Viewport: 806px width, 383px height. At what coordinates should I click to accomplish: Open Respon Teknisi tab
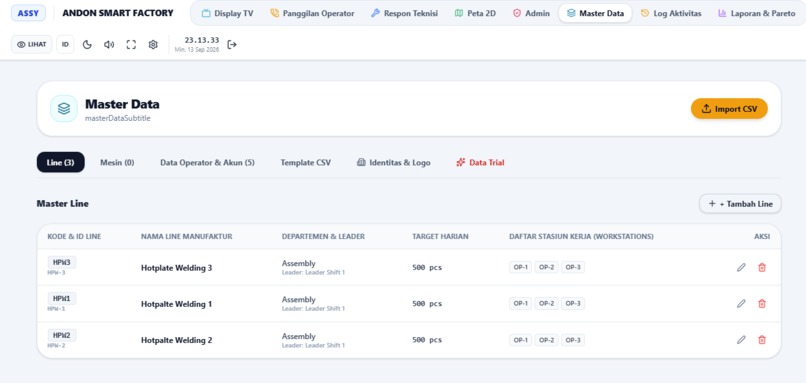pos(404,13)
